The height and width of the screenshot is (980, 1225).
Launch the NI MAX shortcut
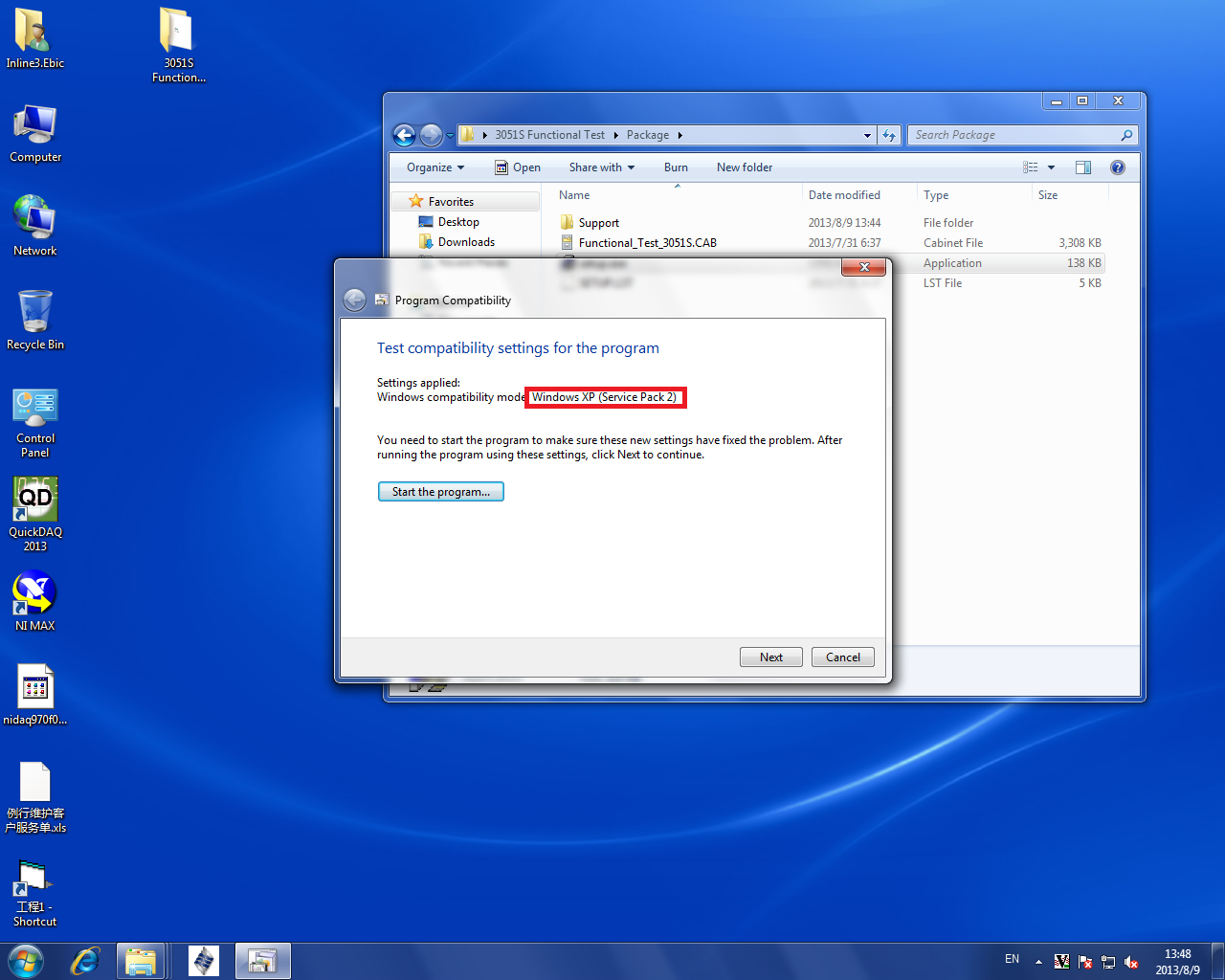[35, 600]
